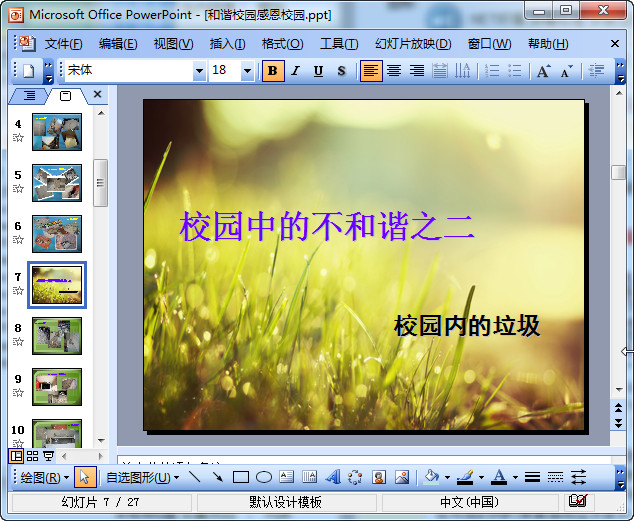Screen dimensions: 634x521
Task: Open Font Color dropdown arrow
Action: 515,477
